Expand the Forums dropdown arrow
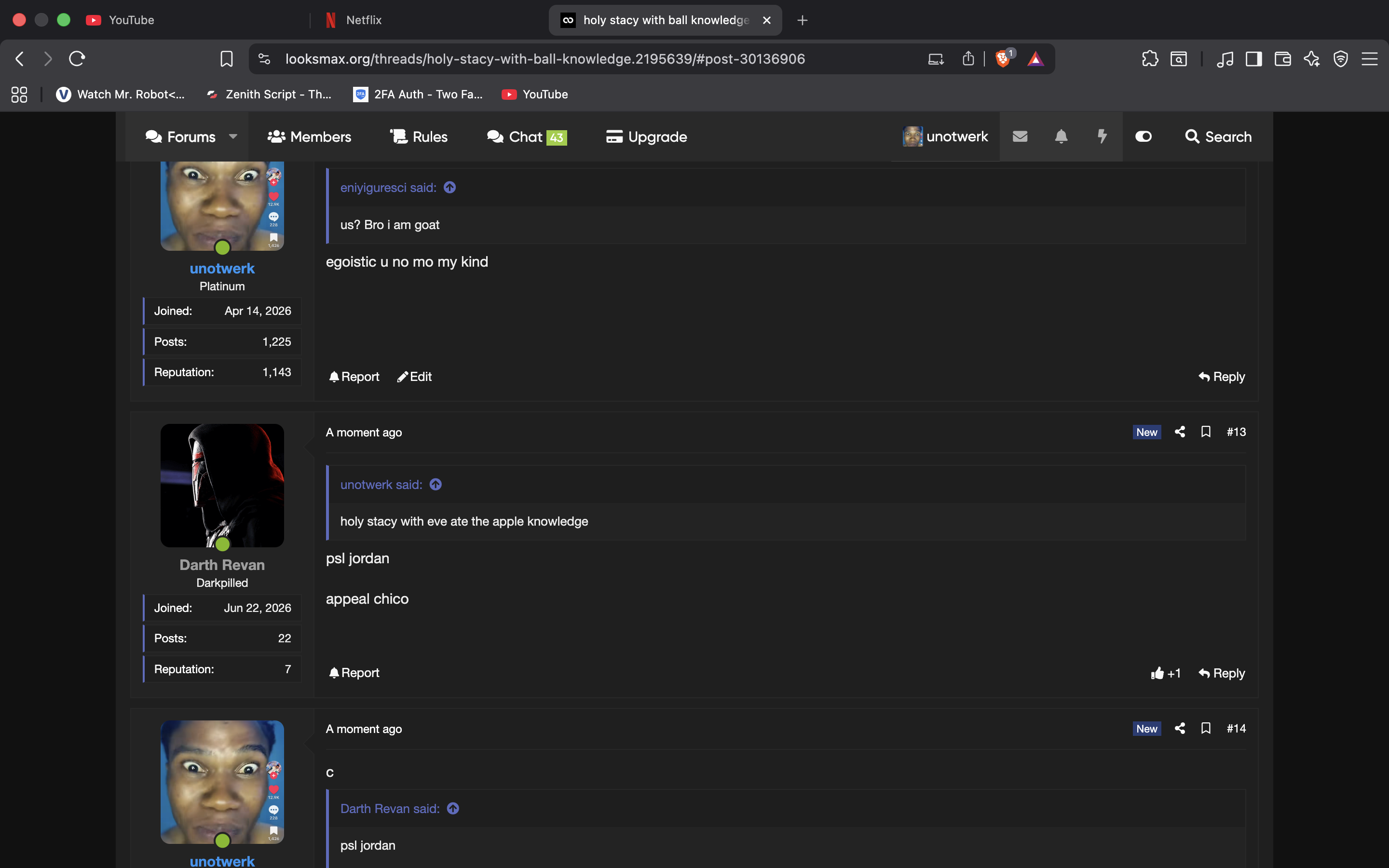 [233, 136]
